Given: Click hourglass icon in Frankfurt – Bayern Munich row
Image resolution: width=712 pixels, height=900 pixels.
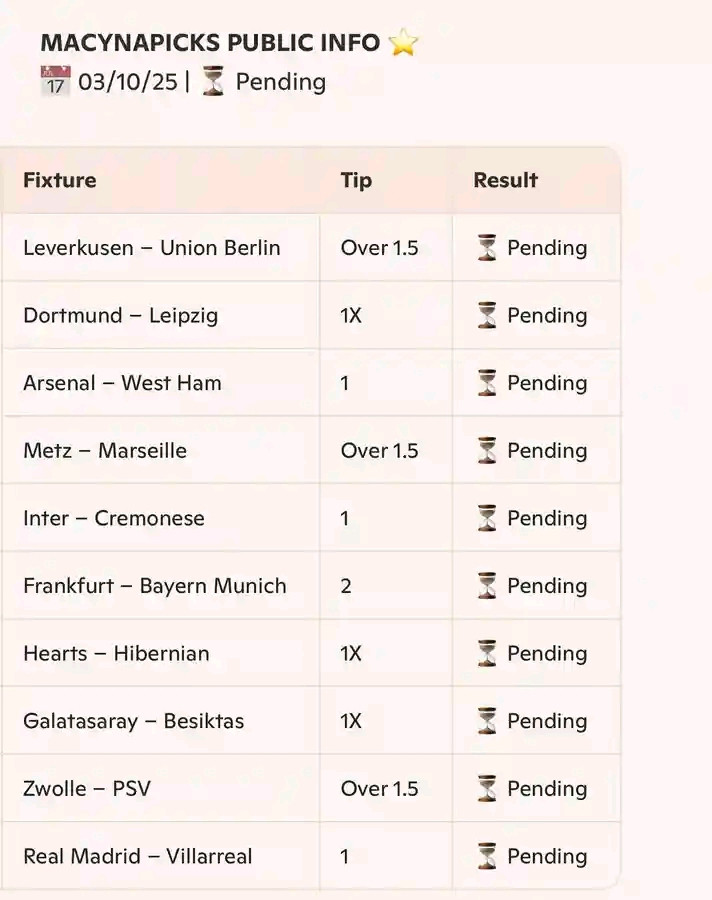Looking at the screenshot, I should pos(487,586).
